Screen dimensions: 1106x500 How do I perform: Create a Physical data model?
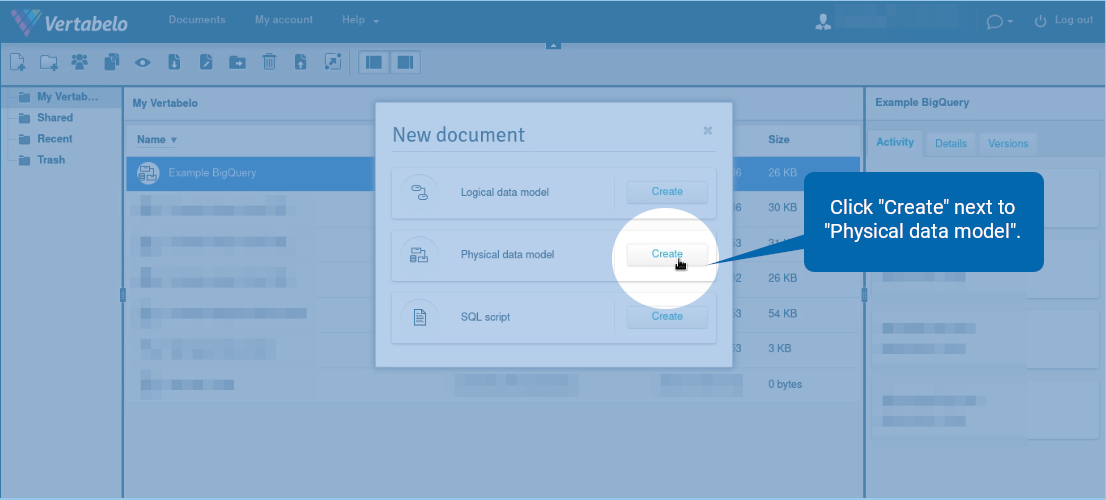667,254
